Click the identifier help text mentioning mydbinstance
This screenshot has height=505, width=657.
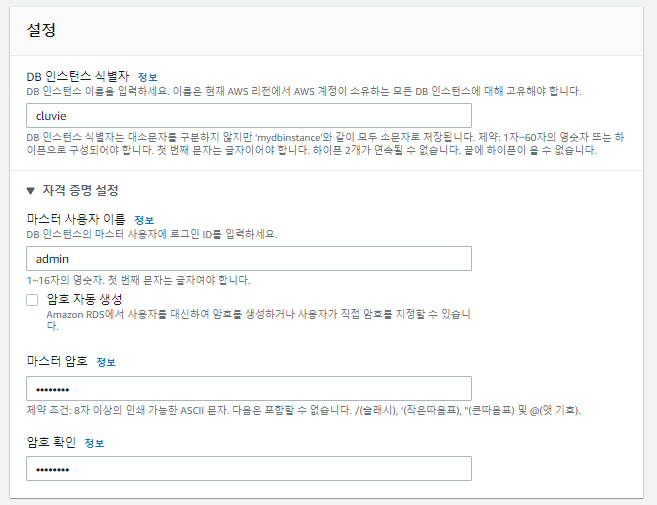pyautogui.click(x=325, y=144)
